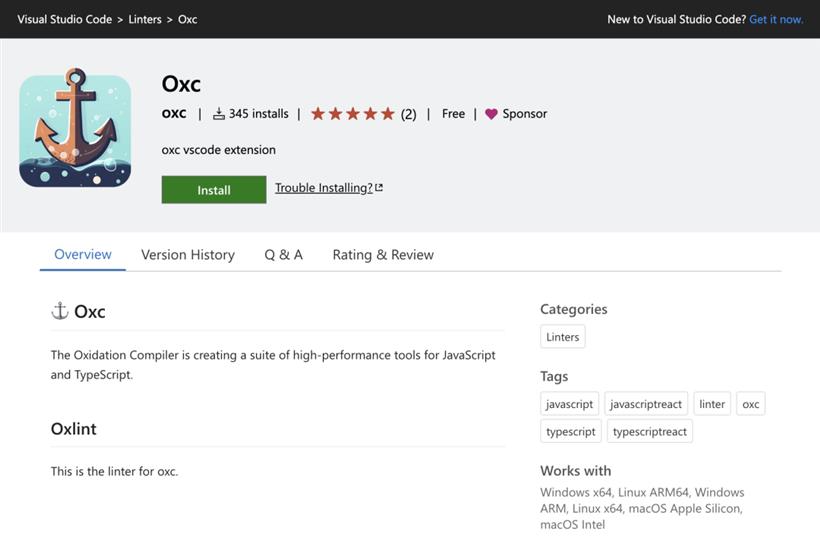Switch to the Version History tab
The image size is (820, 536).
[188, 255]
